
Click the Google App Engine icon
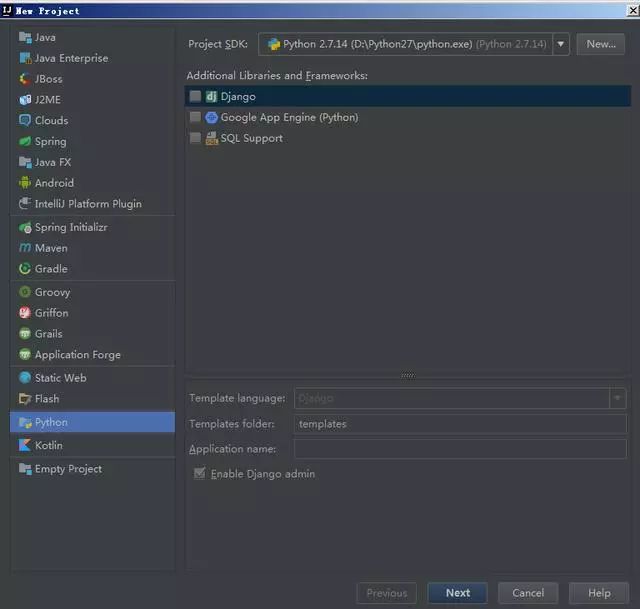(x=211, y=118)
